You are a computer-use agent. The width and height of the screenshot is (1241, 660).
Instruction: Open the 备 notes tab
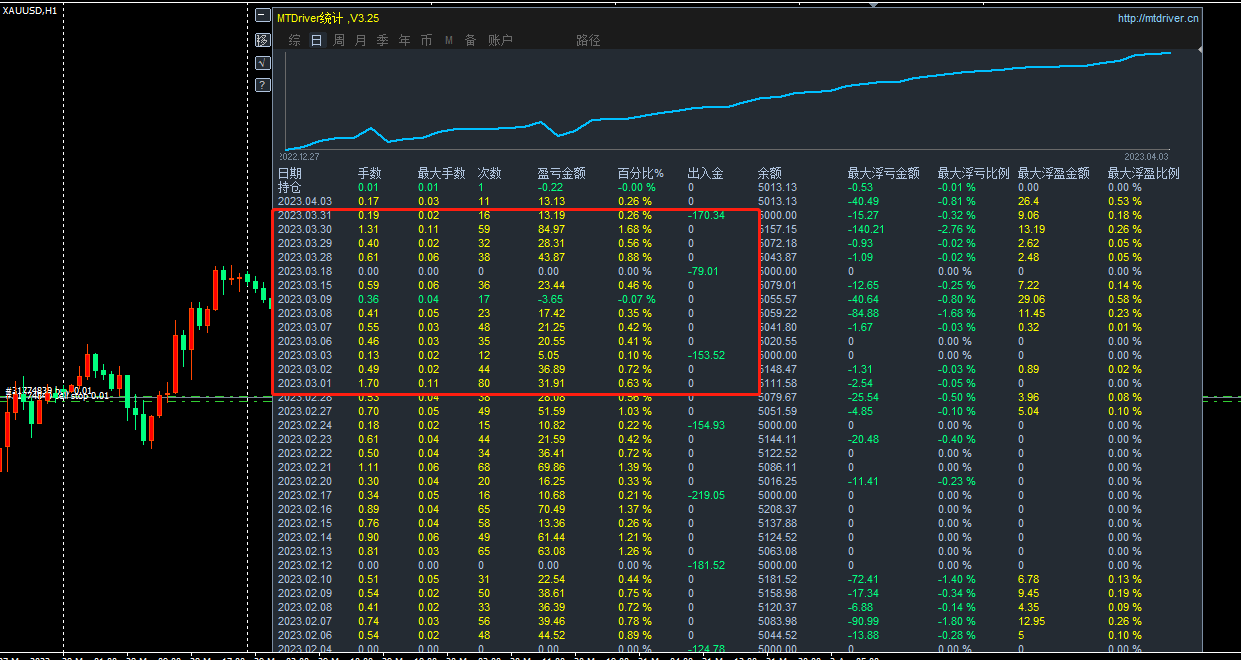click(x=470, y=41)
